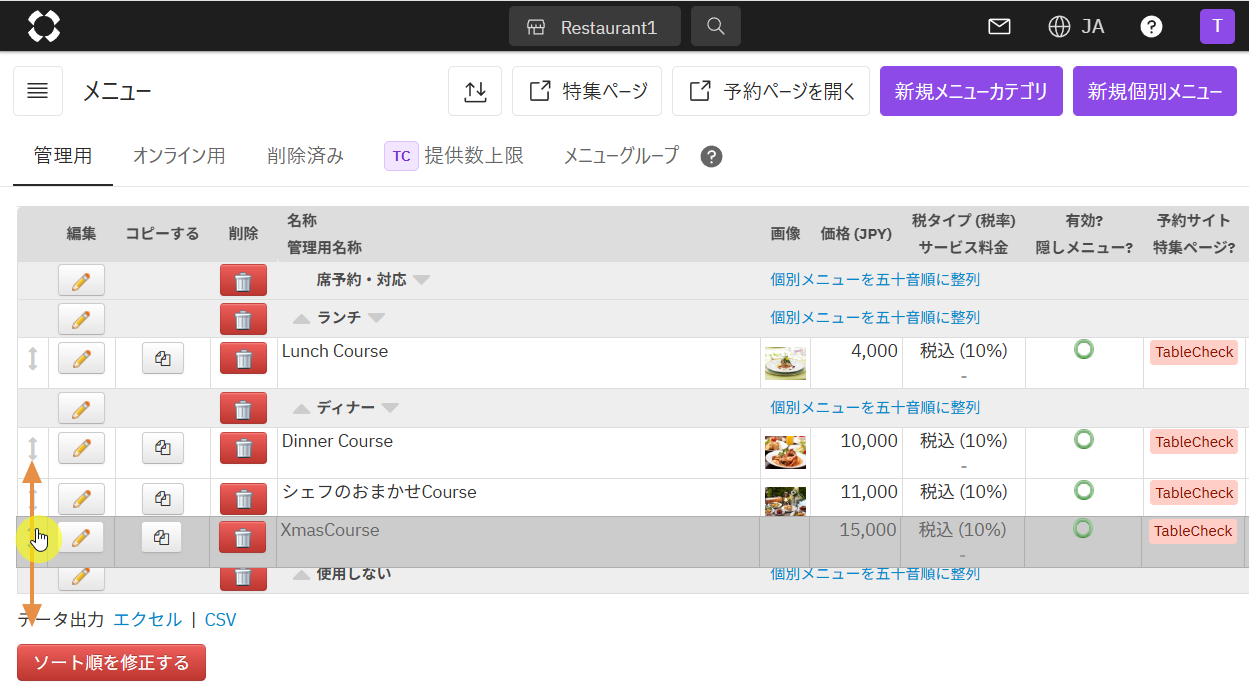
Task: Switch to 提供数上限 tab
Action: pyautogui.click(x=454, y=156)
